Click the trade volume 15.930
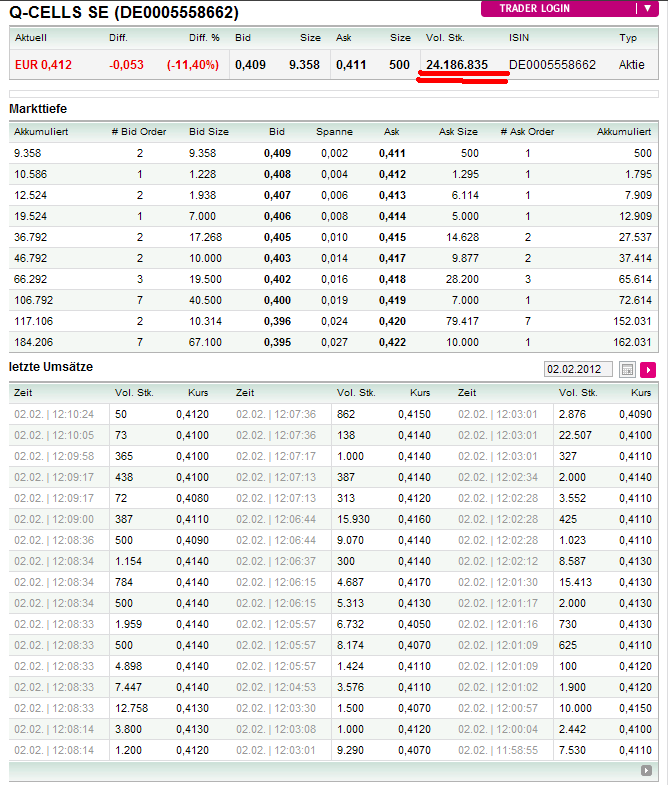This screenshot has height=785, width=668. (354, 520)
